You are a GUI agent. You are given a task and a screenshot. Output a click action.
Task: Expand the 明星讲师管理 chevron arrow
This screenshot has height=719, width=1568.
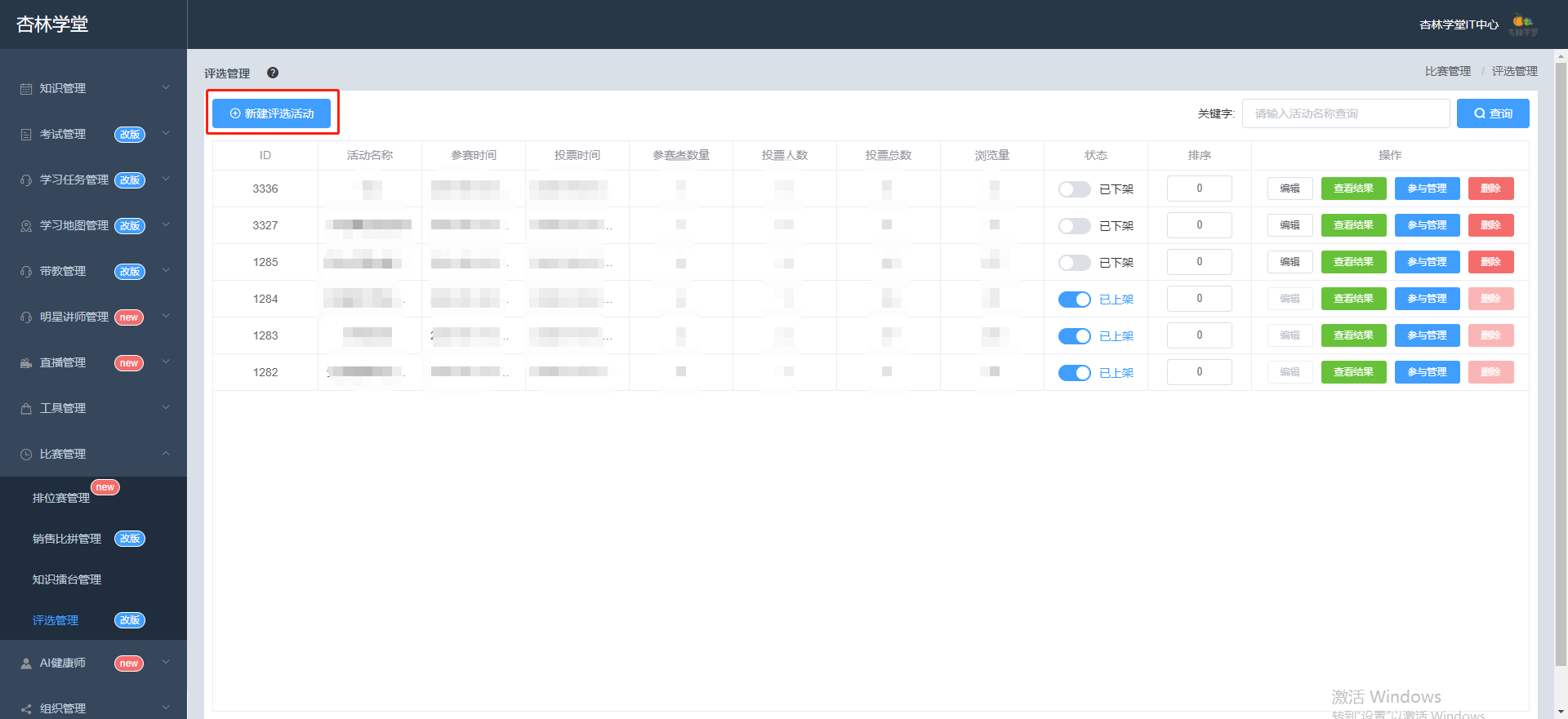166,316
